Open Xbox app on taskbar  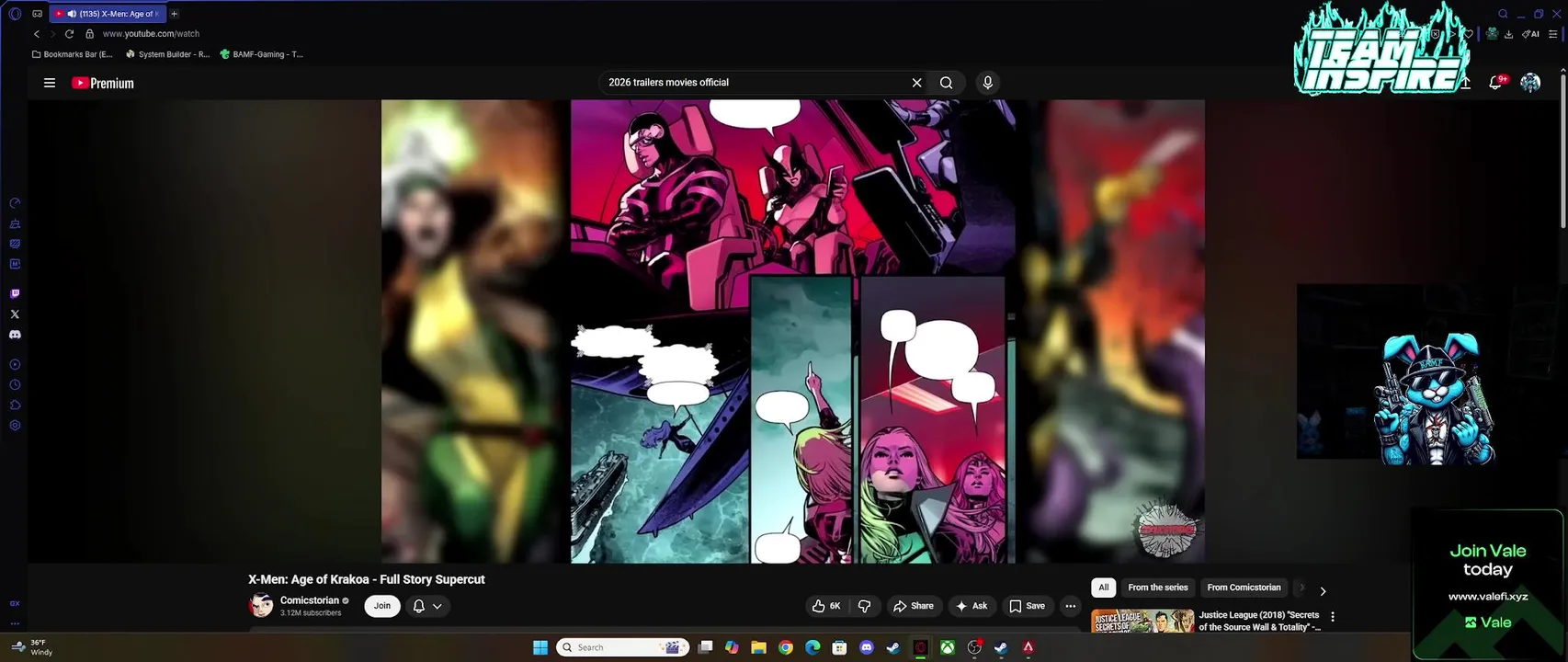(947, 647)
